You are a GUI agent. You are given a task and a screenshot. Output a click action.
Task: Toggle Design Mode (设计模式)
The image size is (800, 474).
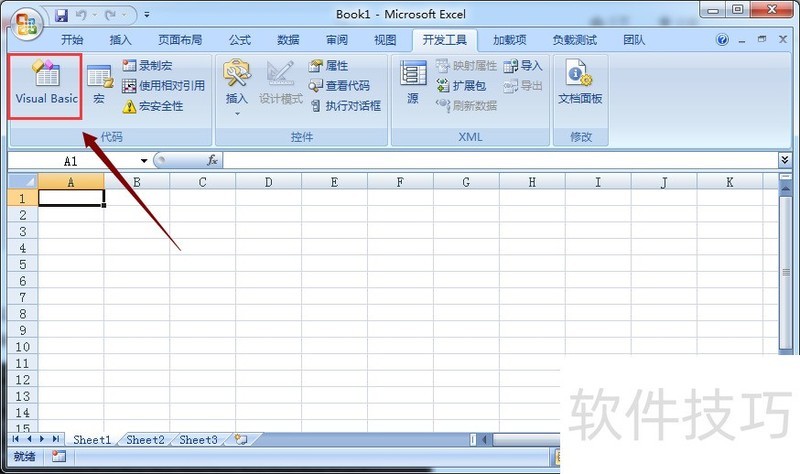281,84
